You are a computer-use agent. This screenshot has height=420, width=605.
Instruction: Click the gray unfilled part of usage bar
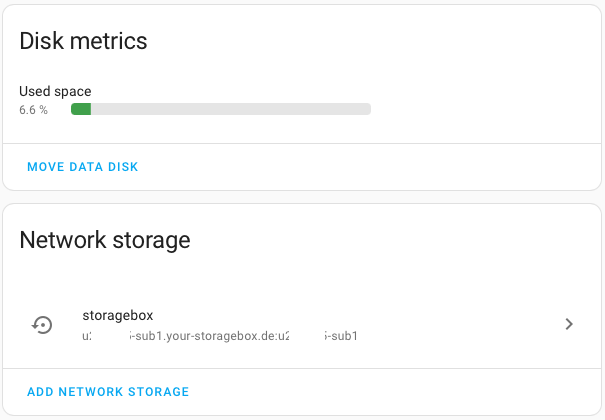[x=230, y=109]
